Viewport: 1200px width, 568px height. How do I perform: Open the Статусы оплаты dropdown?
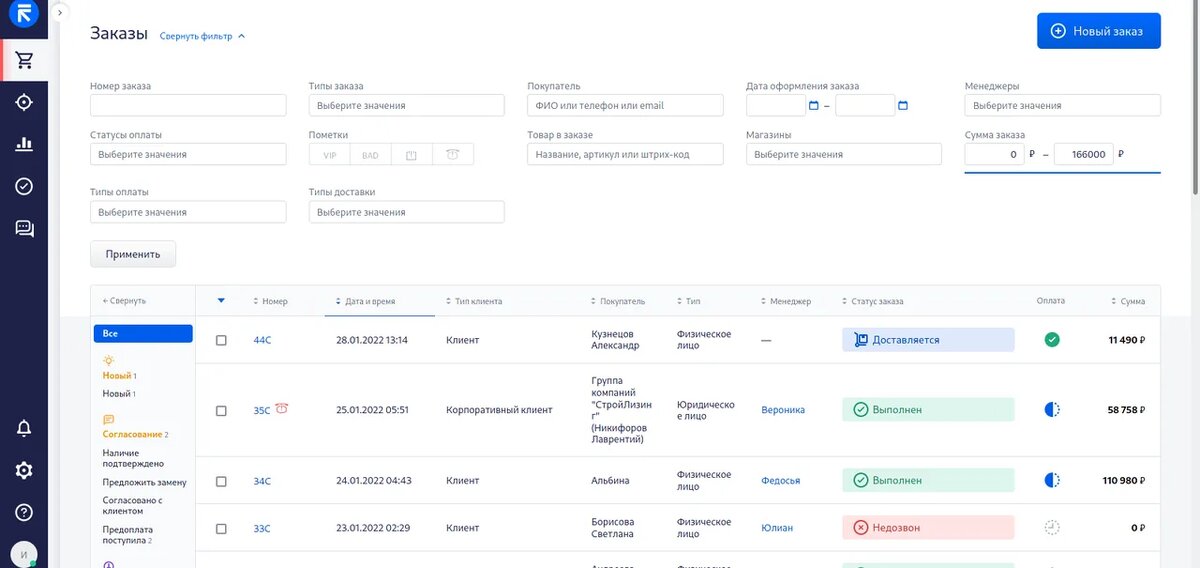tap(188, 155)
